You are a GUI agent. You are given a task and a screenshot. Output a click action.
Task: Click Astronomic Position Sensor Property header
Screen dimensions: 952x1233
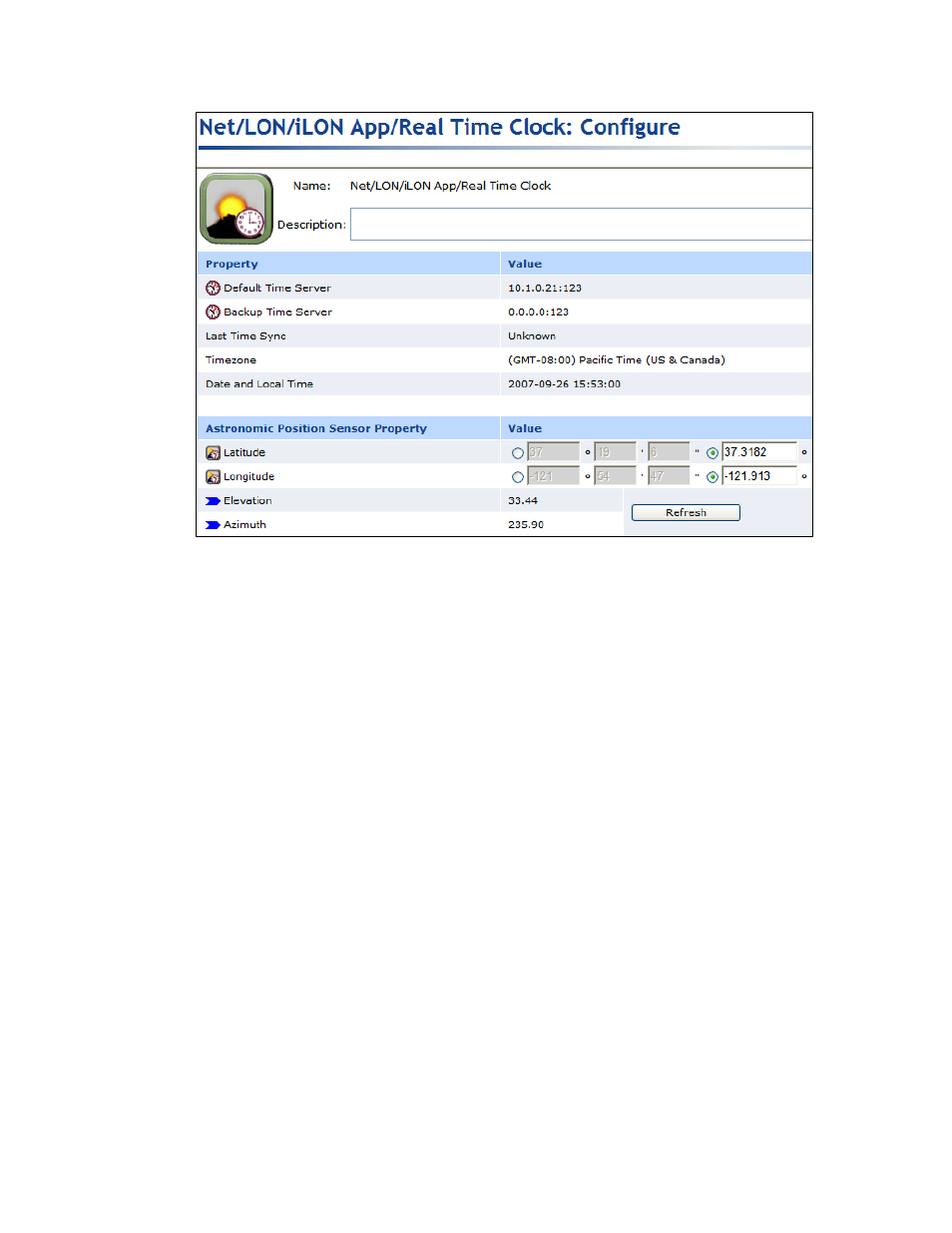316,429
